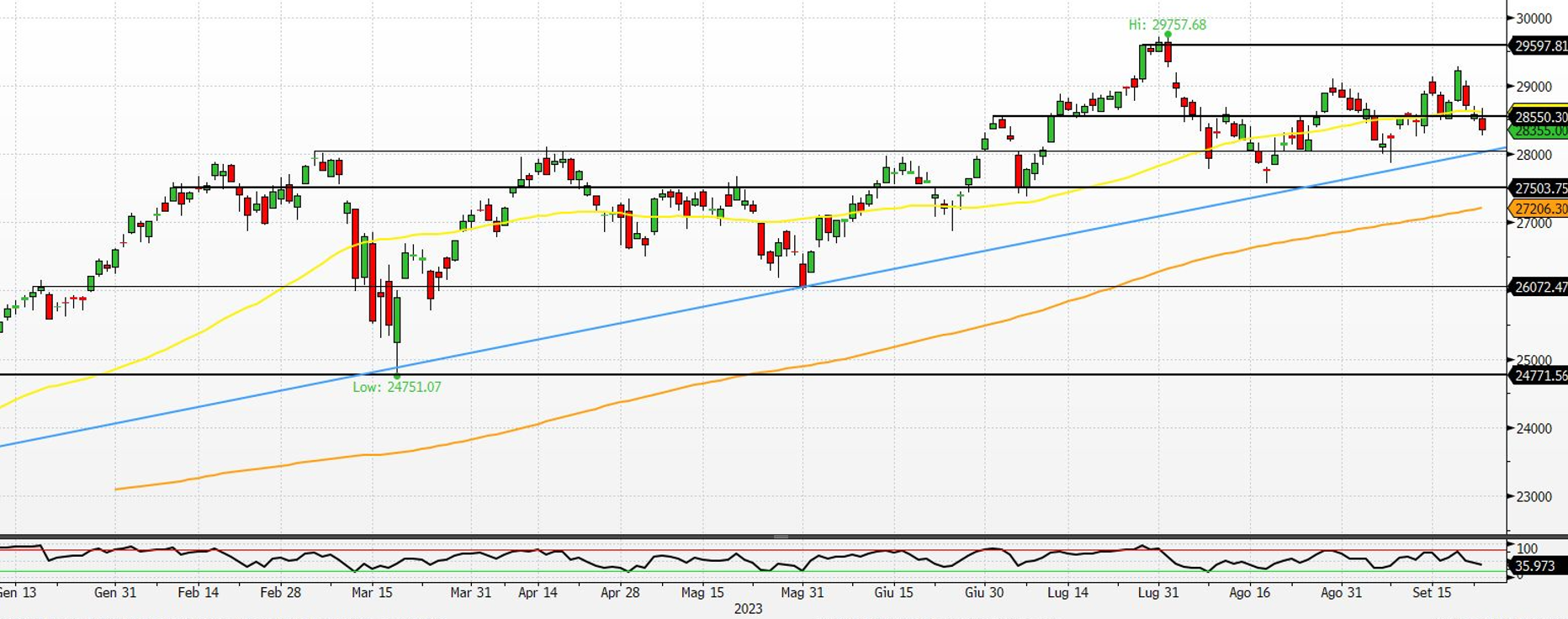
Task: Click the Feb 14 date label
Action: point(198,592)
